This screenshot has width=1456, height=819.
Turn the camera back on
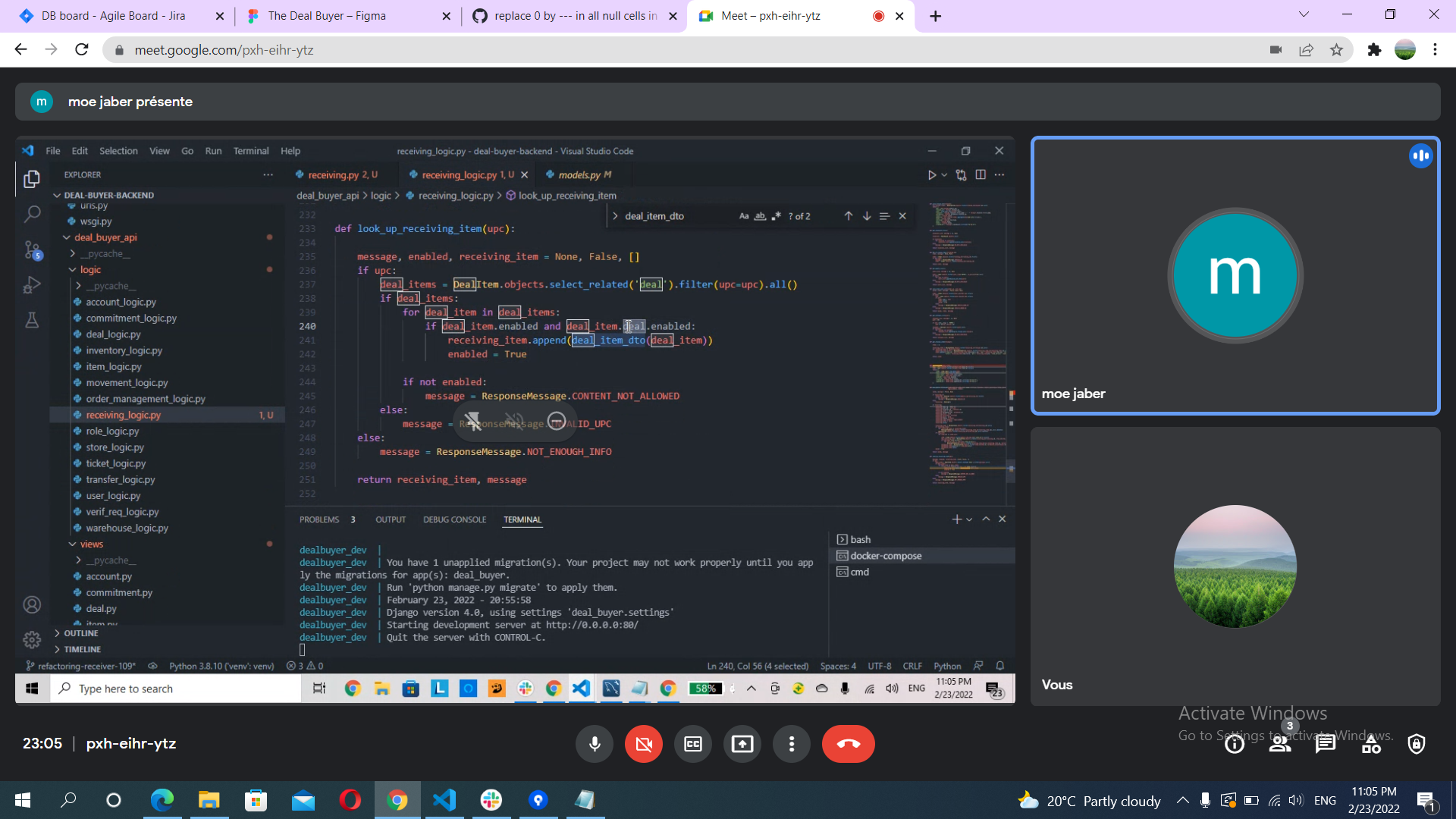tap(643, 744)
